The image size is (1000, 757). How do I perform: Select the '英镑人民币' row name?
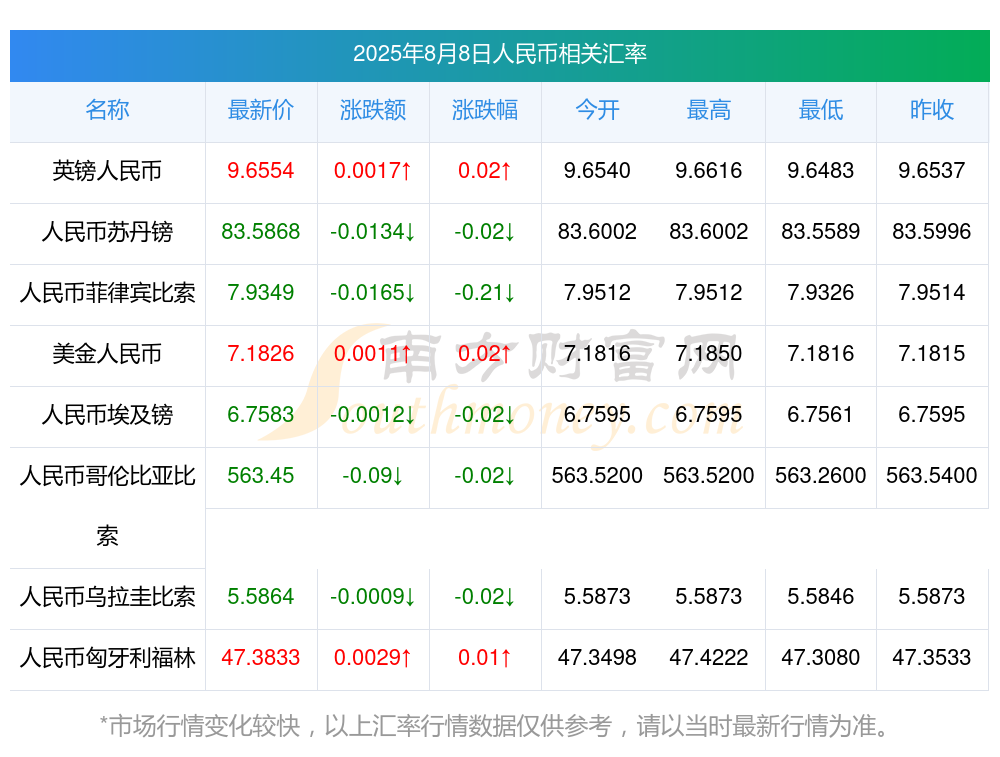107,171
